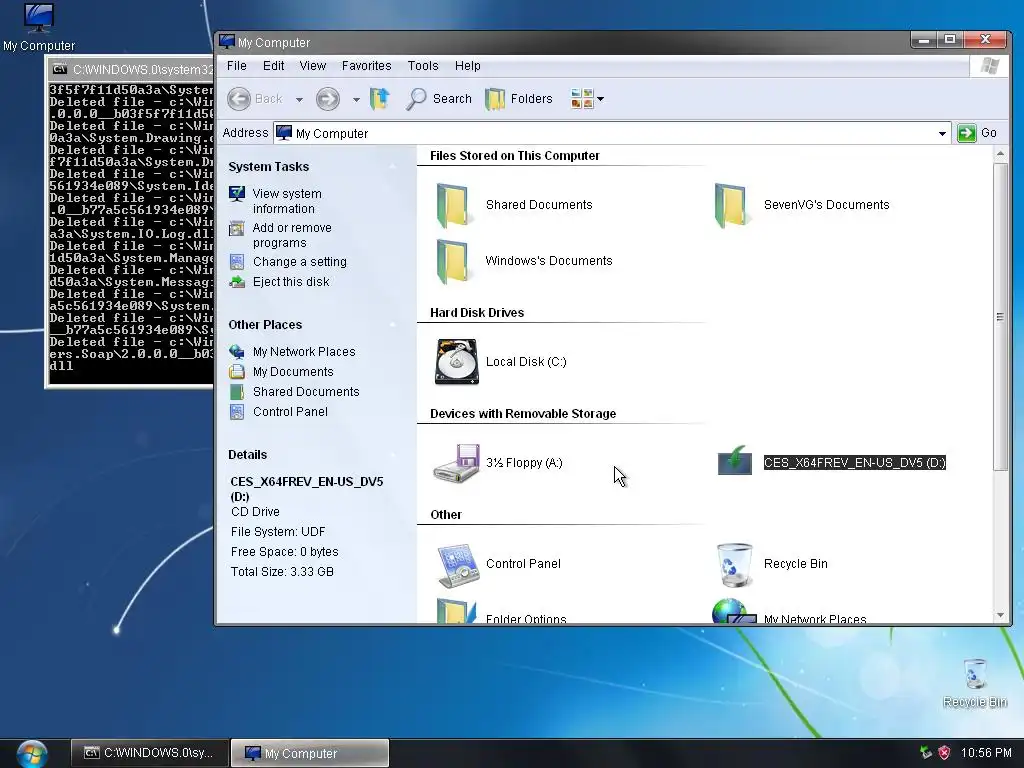
Task: Click the security shield tray icon
Action: coord(944,753)
